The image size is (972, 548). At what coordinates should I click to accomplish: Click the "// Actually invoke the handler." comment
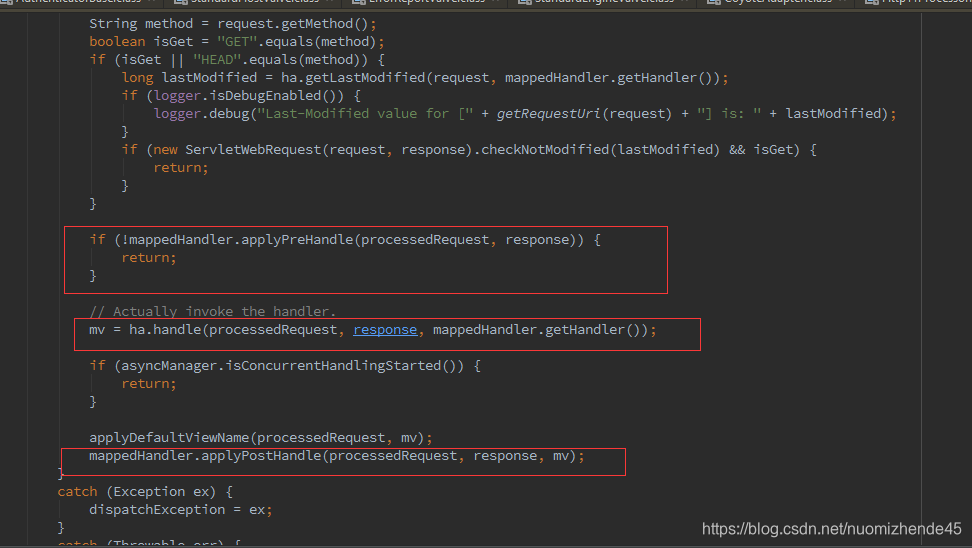pos(213,311)
